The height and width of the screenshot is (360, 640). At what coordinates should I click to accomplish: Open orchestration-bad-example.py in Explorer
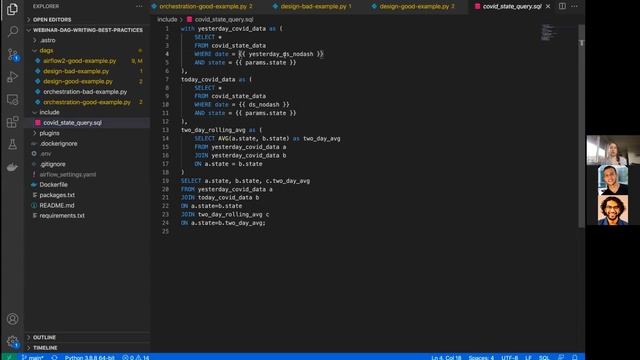click(85, 92)
